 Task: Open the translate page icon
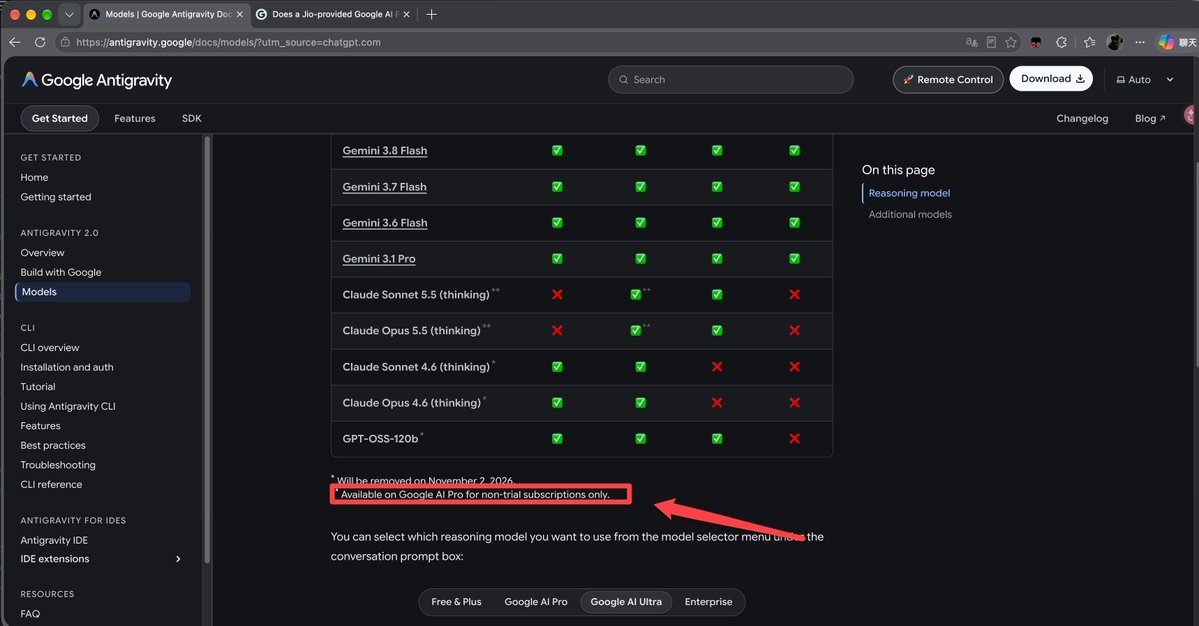pos(971,42)
